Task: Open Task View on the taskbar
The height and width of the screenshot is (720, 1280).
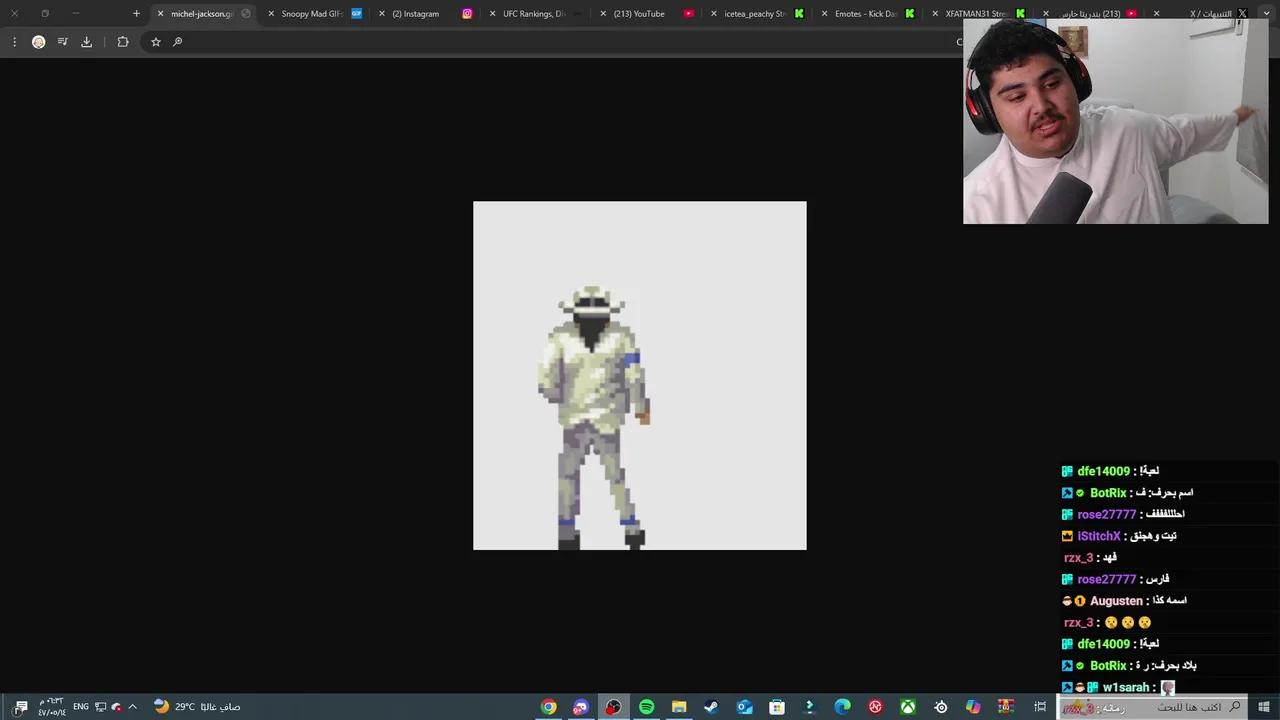Action: pyautogui.click(x=1040, y=707)
